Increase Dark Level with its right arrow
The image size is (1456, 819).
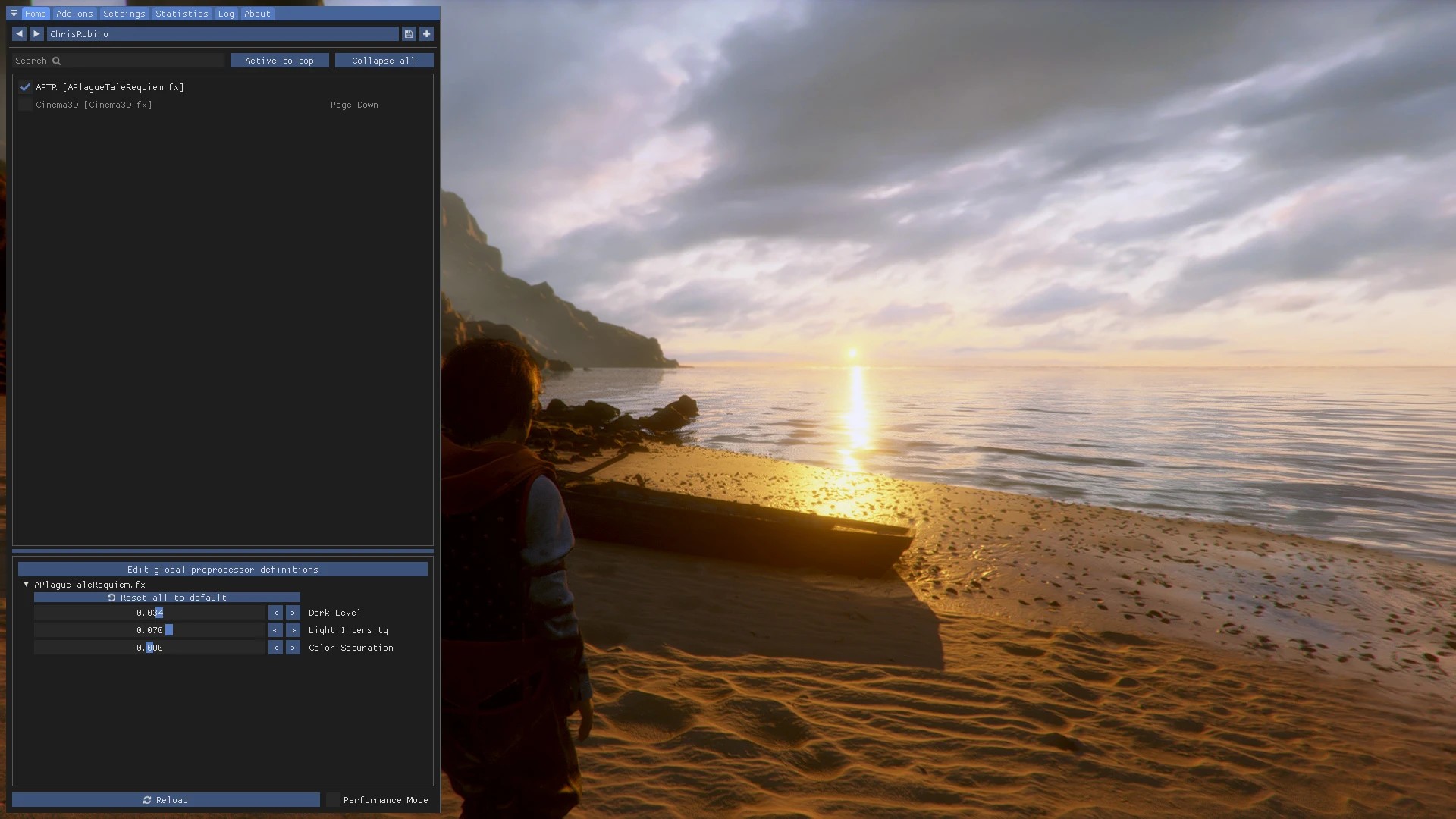293,613
